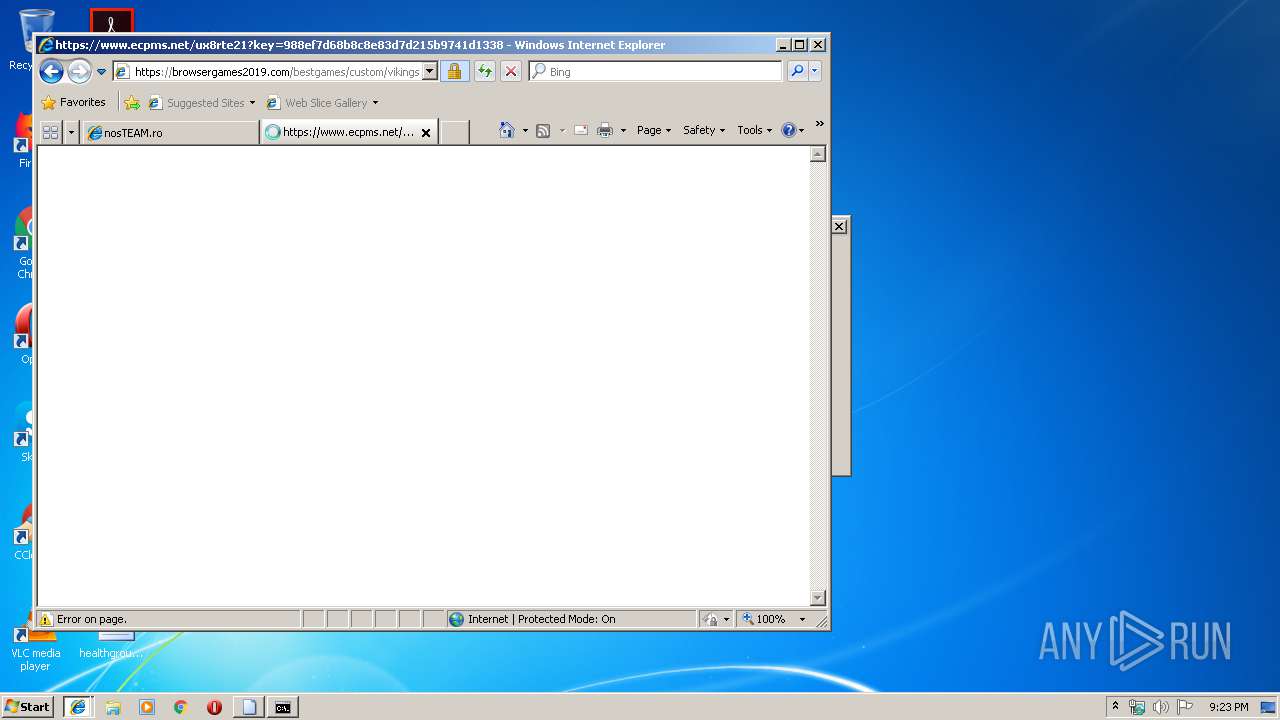
Task: Click the privacy report status icon
Action: point(711,619)
